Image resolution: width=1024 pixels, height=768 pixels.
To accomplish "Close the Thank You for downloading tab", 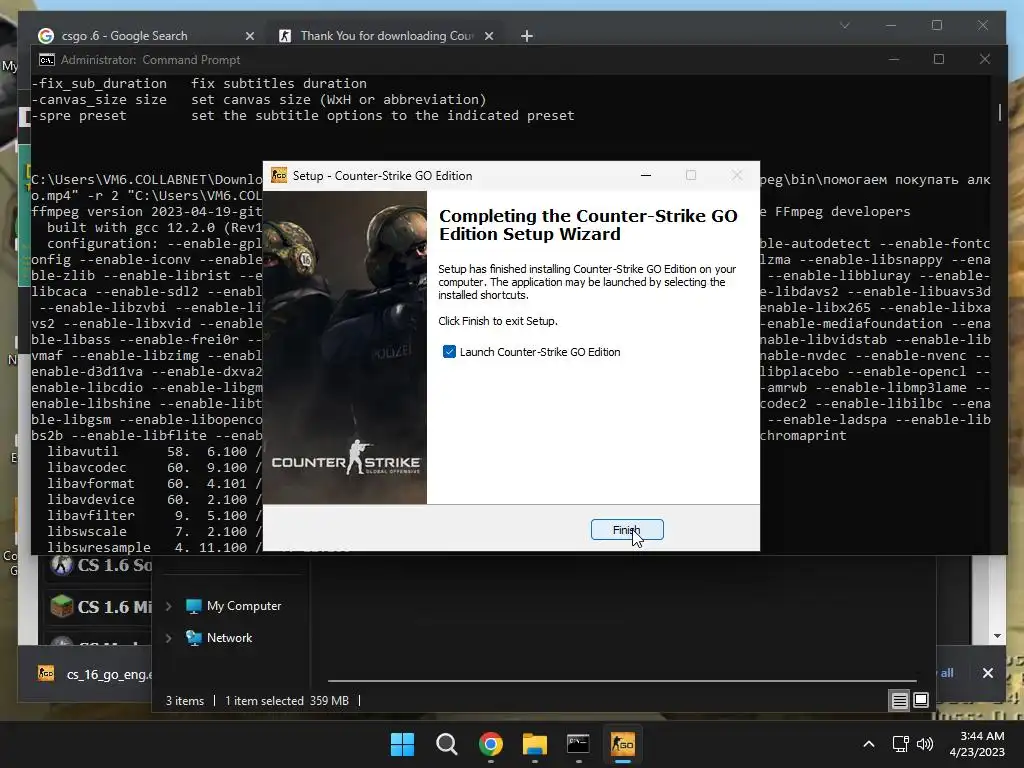I will 488,36.
